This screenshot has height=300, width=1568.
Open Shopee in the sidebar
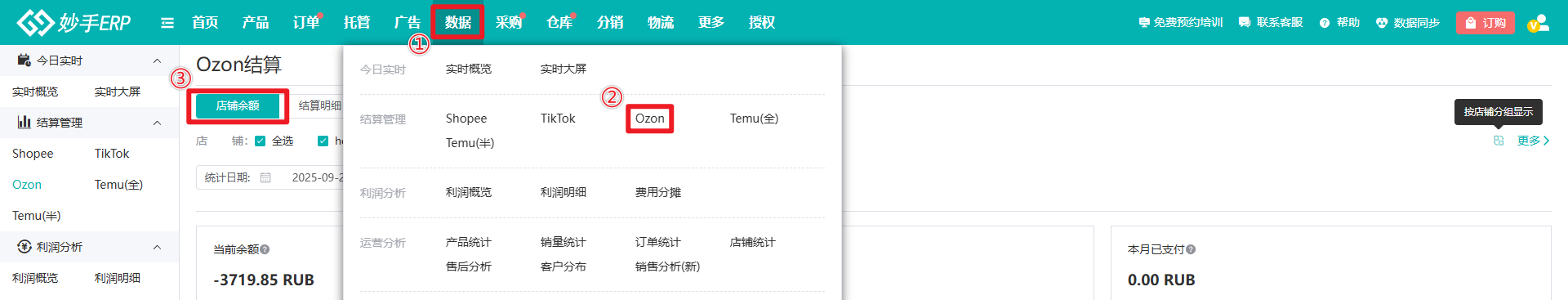click(33, 154)
